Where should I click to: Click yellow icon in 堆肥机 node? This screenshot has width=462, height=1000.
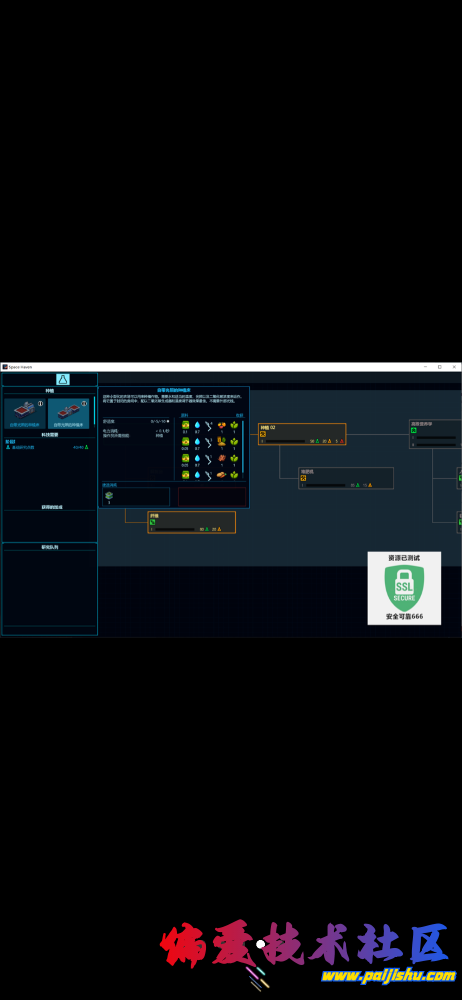pyautogui.click(x=303, y=478)
